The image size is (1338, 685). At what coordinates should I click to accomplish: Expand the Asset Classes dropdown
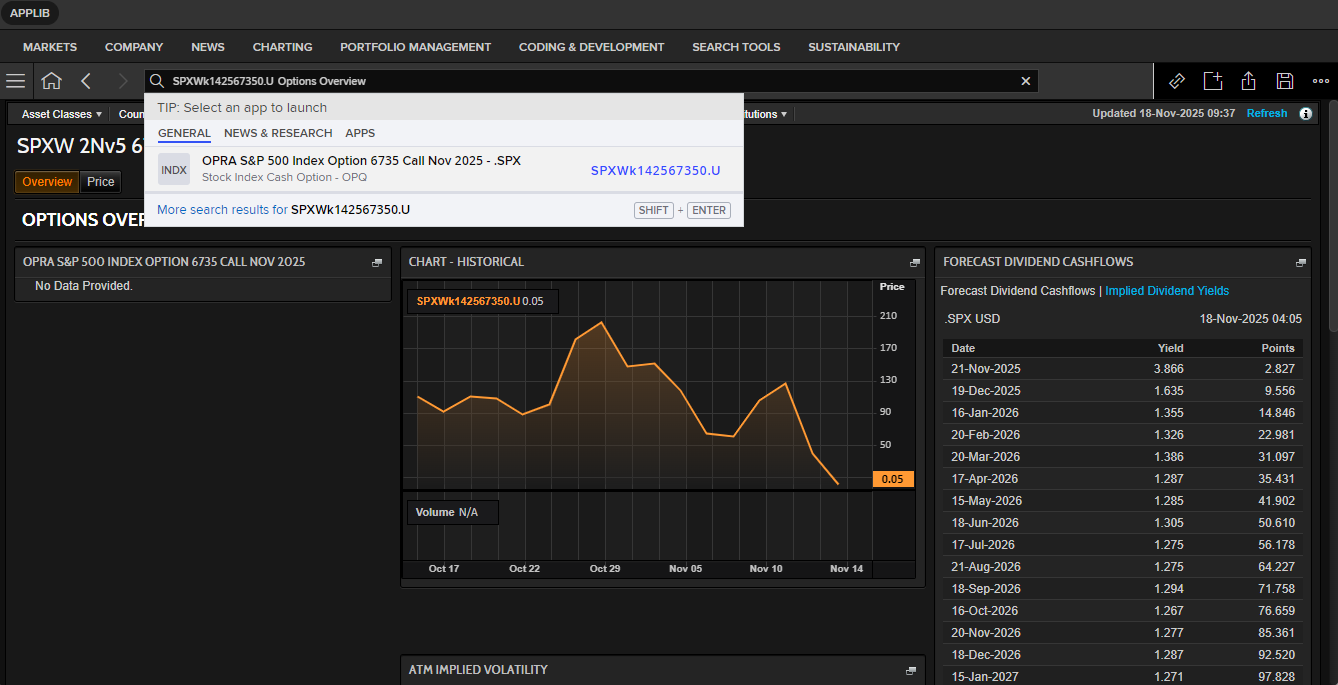pos(62,114)
